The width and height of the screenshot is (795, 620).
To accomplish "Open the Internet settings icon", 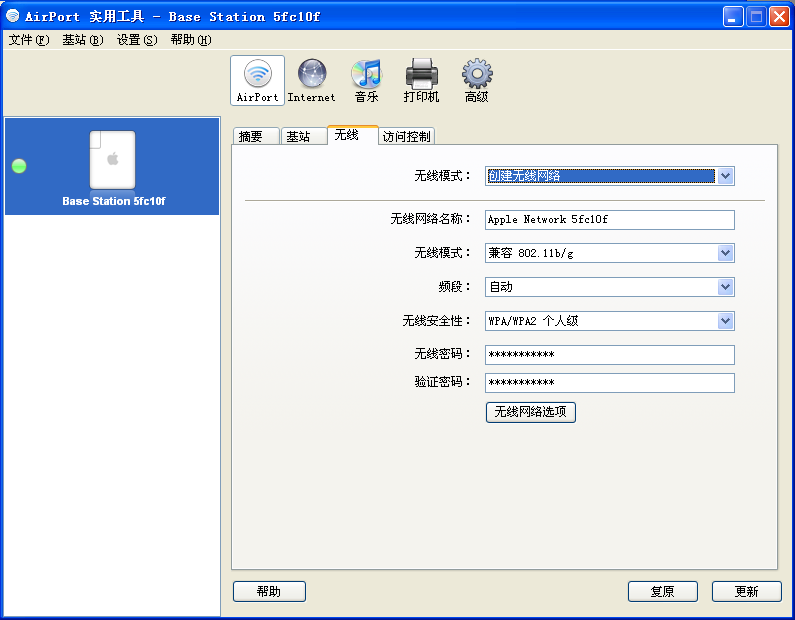I will tap(311, 81).
